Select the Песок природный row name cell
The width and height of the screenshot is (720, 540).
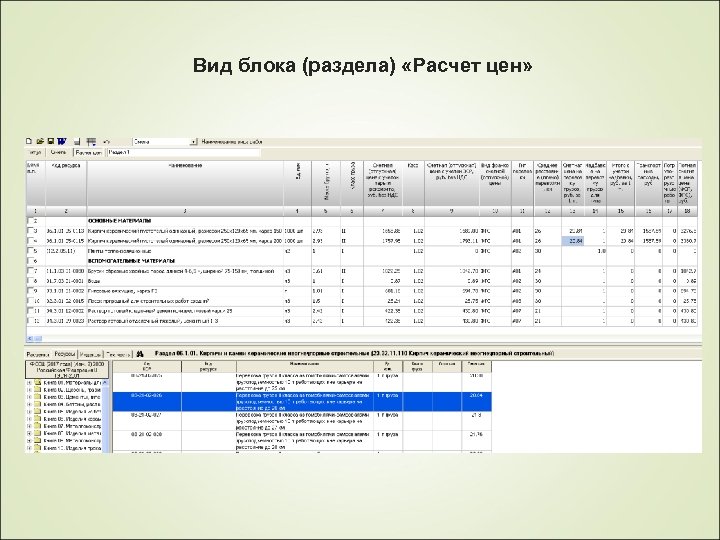[185, 301]
